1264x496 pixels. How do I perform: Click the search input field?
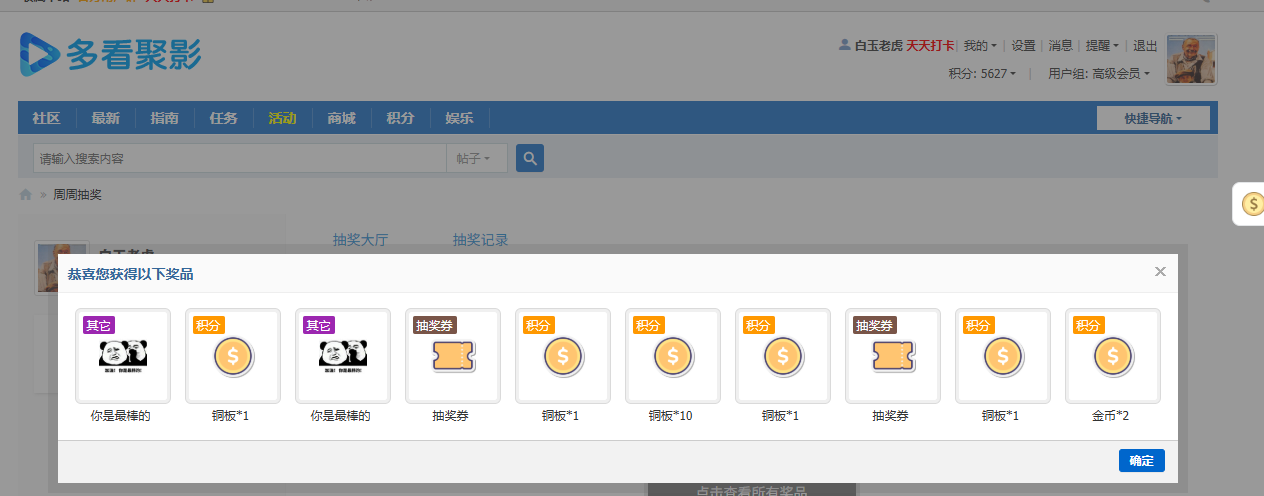(x=238, y=158)
